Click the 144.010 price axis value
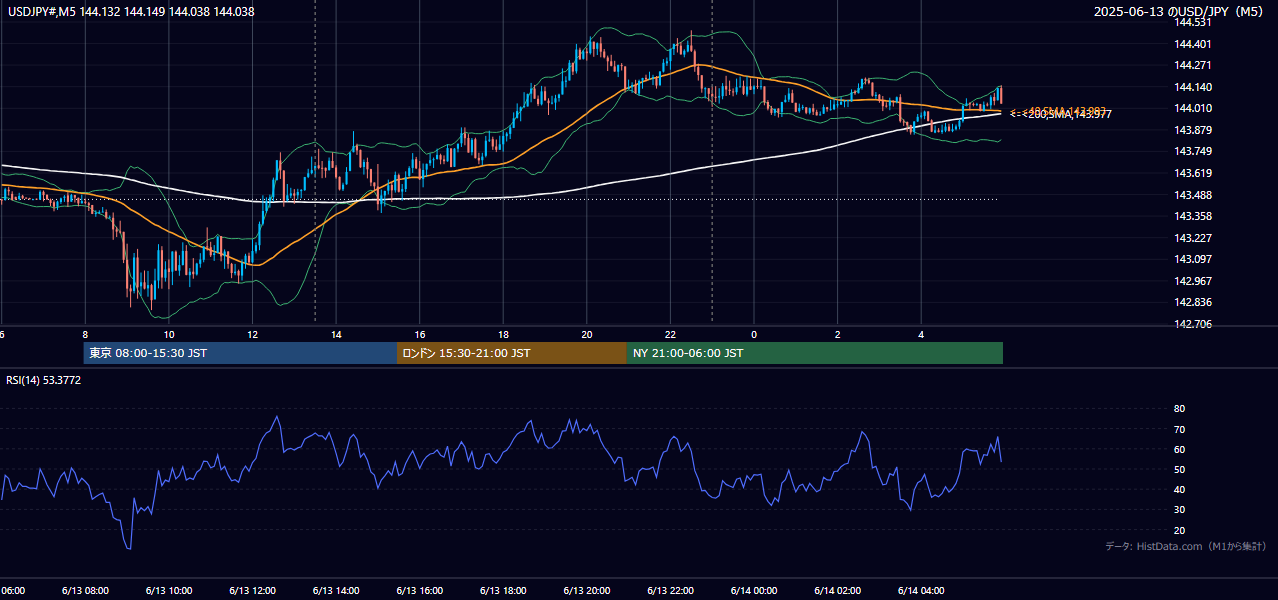This screenshot has height=600, width=1278. (x=1192, y=108)
